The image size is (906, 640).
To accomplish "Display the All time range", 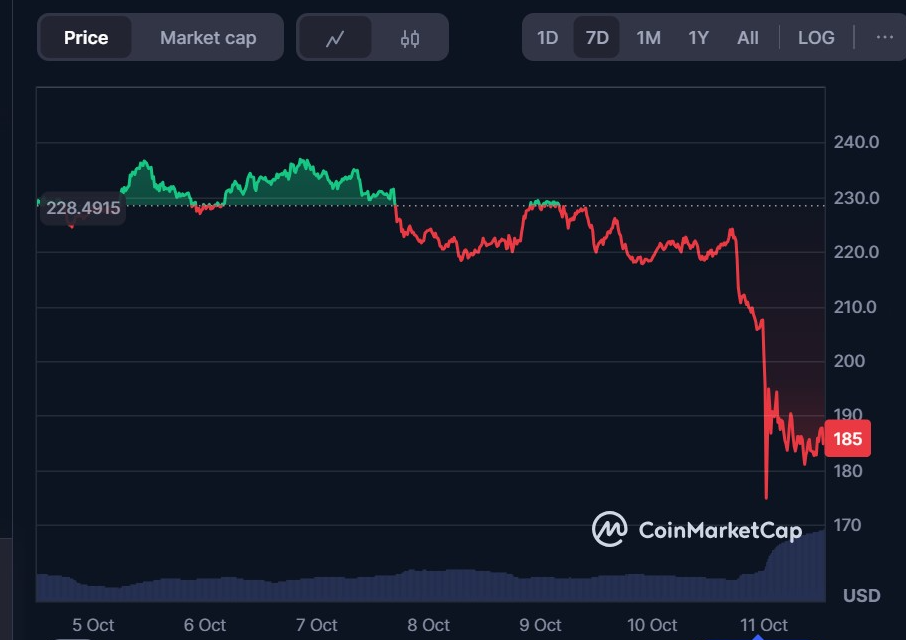I will point(748,38).
